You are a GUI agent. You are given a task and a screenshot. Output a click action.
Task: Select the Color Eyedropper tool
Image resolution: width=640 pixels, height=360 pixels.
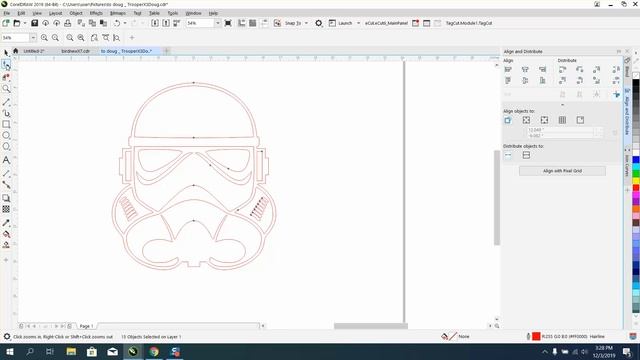(6, 223)
